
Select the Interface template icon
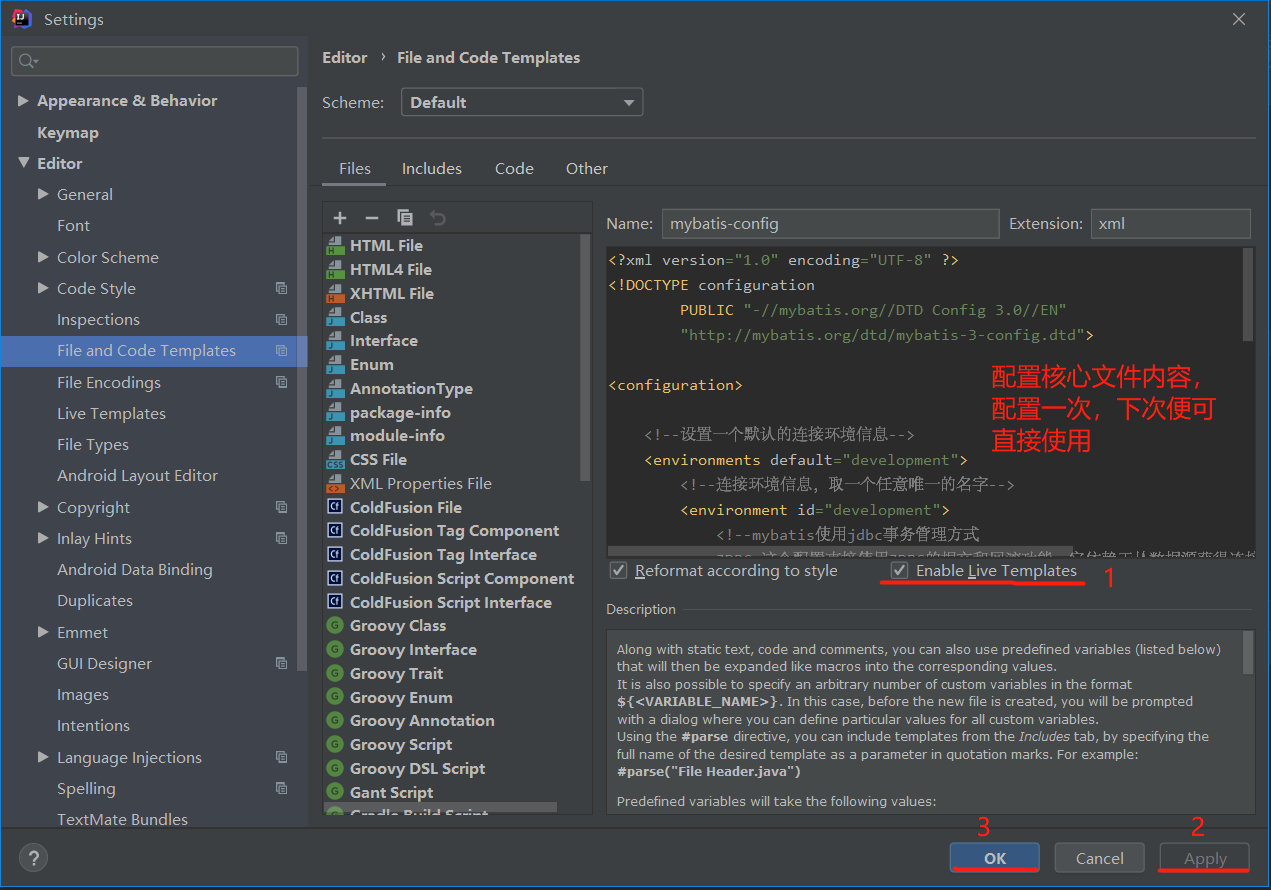coord(335,341)
